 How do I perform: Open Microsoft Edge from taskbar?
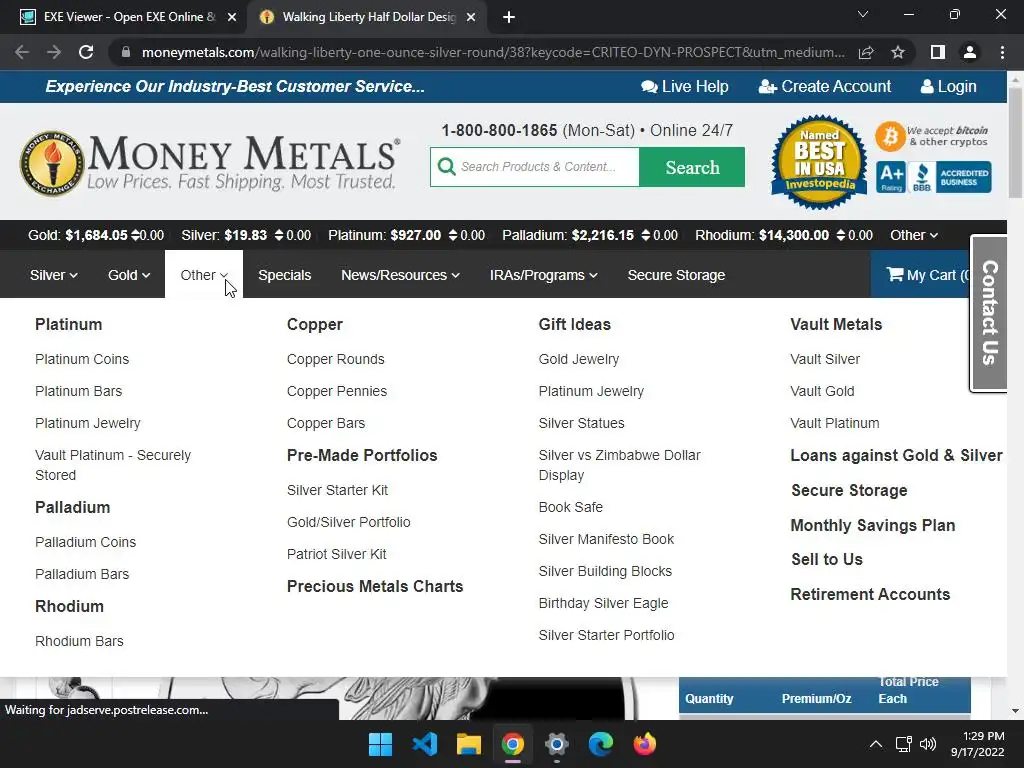(600, 744)
